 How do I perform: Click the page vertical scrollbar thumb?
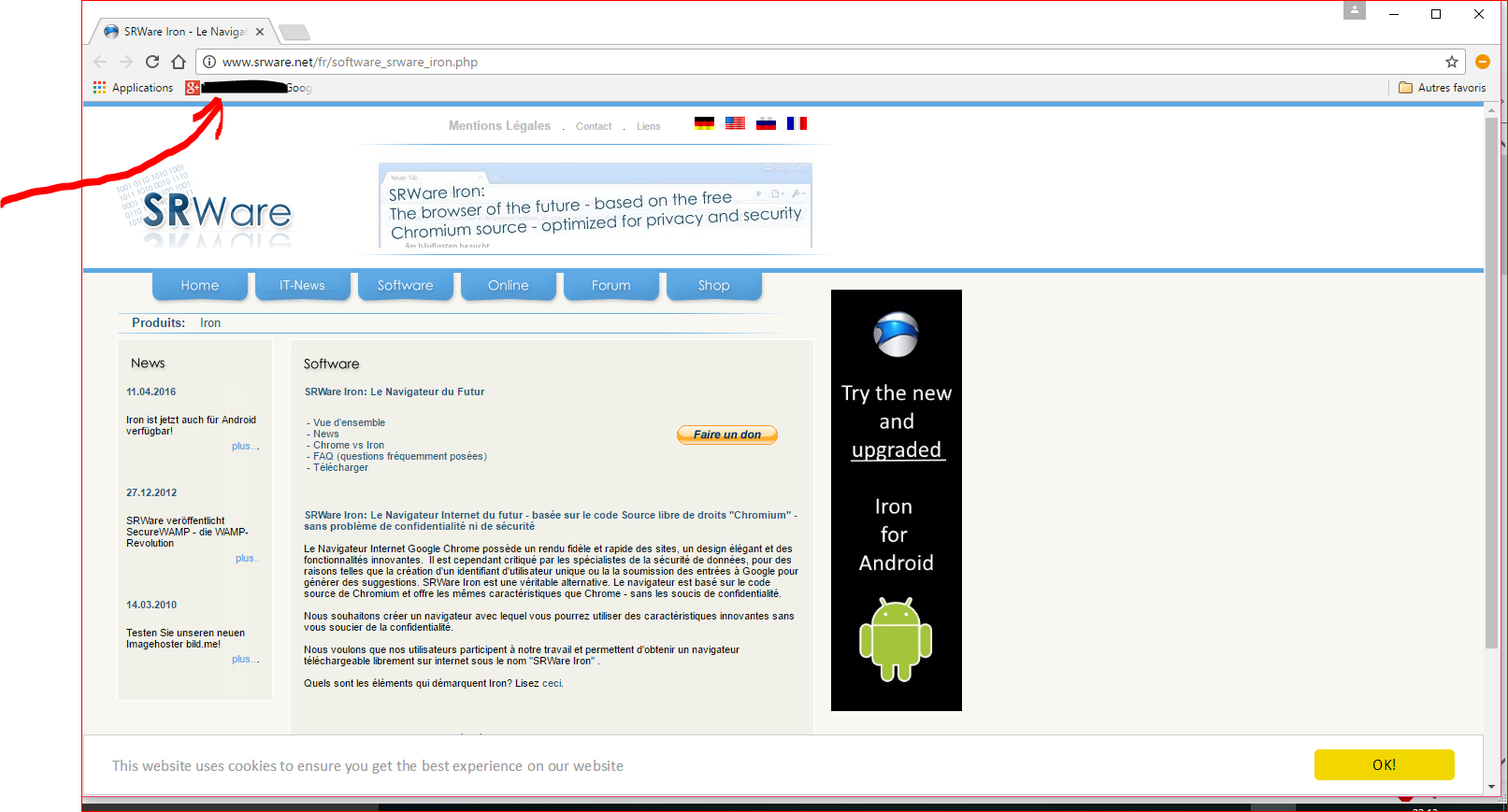click(1491, 381)
